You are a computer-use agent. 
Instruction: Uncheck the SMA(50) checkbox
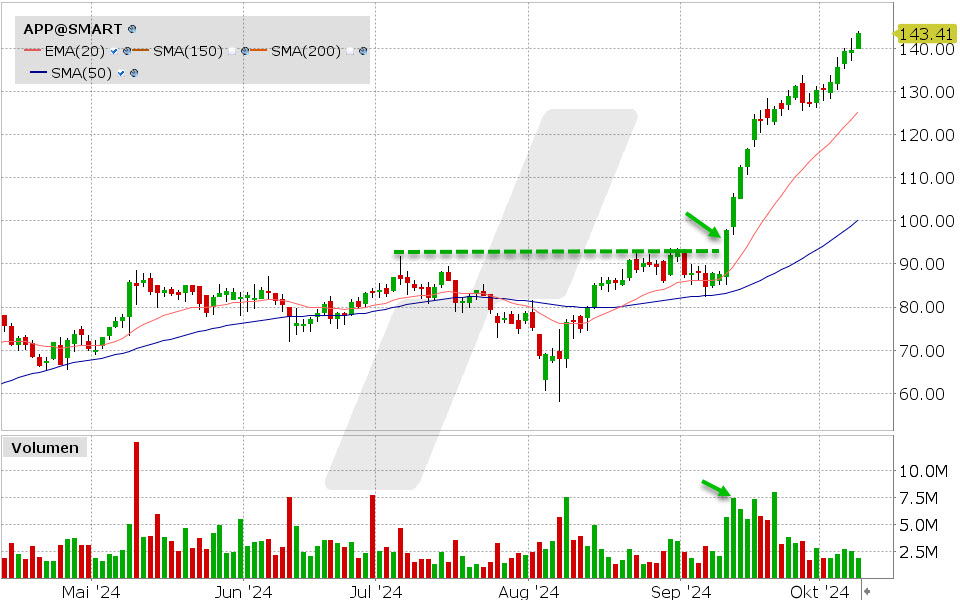point(121,73)
